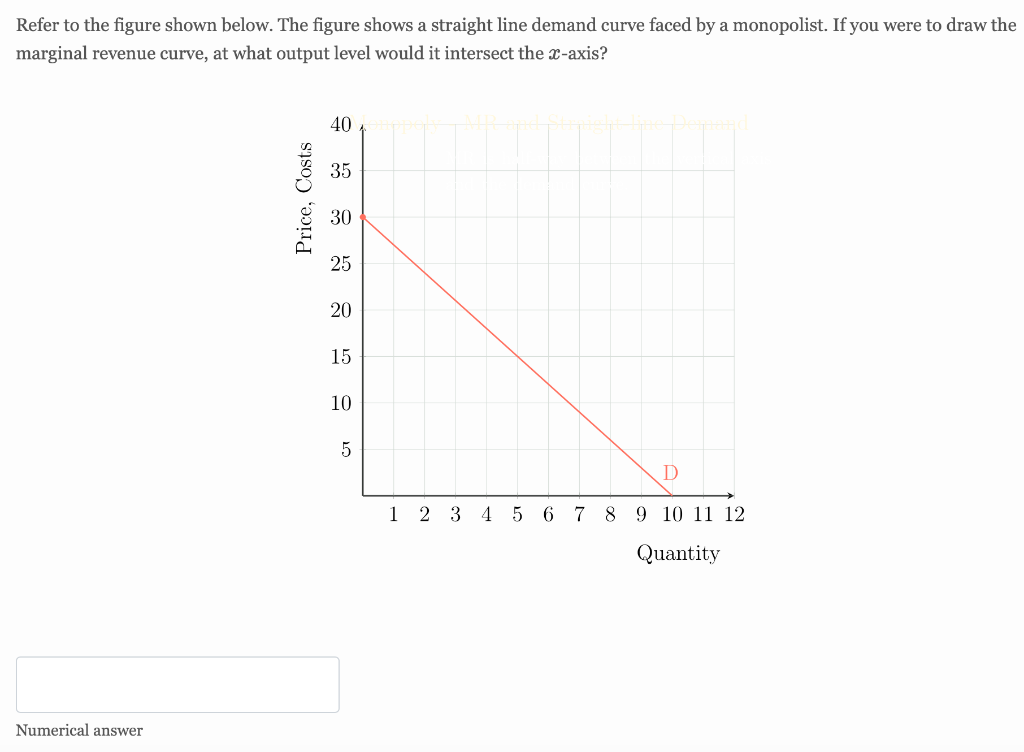
Task: Click the 12 mark on x-axis
Action: 735,514
